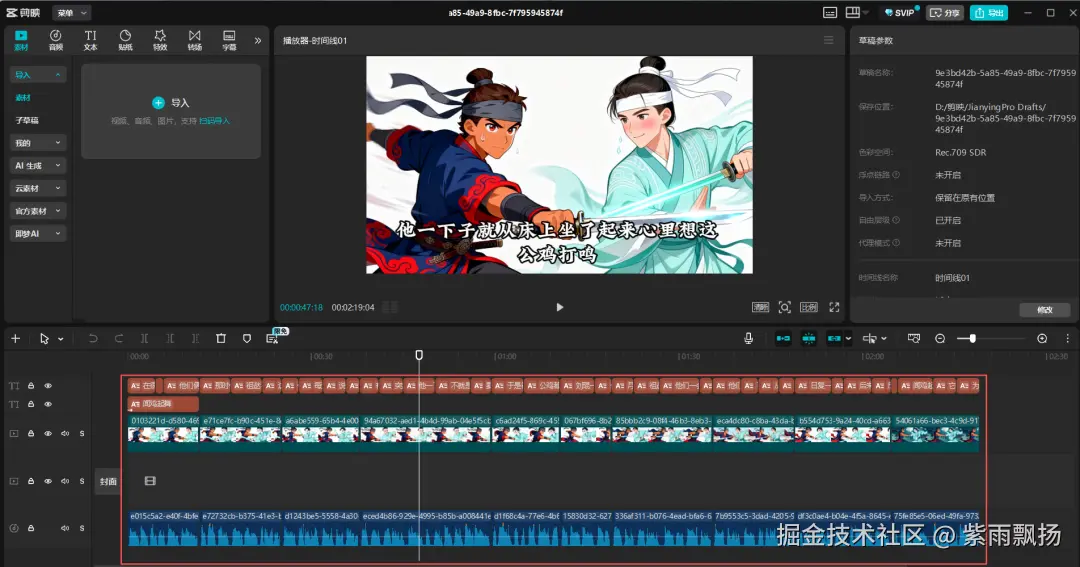Screen dimensions: 1080x567
Task: Click the window layout icon in title bar
Action: (853, 12)
